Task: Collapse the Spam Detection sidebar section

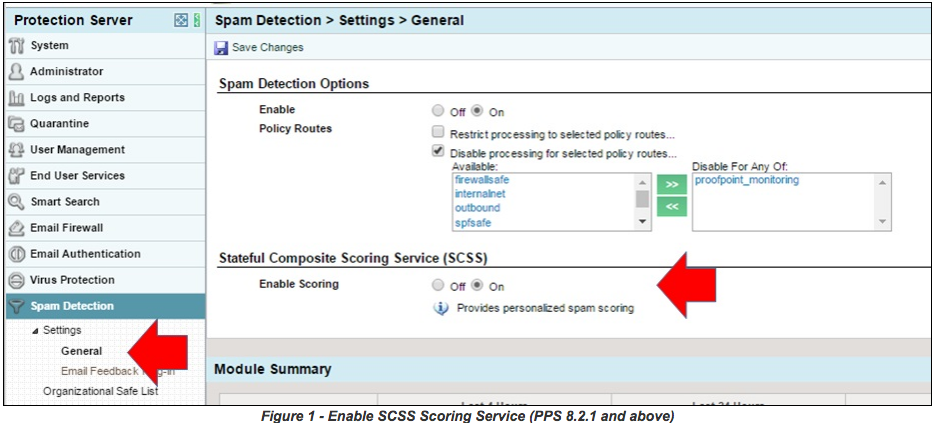Action: [x=16, y=306]
